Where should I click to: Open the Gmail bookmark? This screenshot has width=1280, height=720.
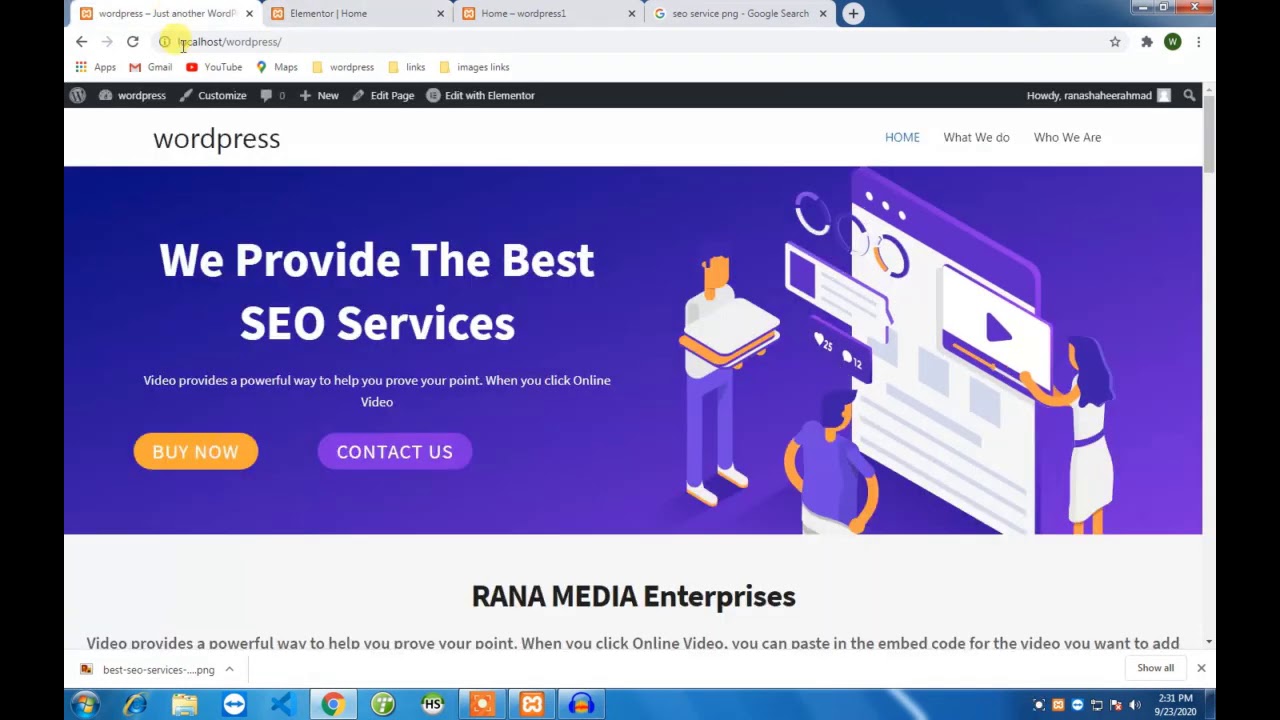point(151,67)
